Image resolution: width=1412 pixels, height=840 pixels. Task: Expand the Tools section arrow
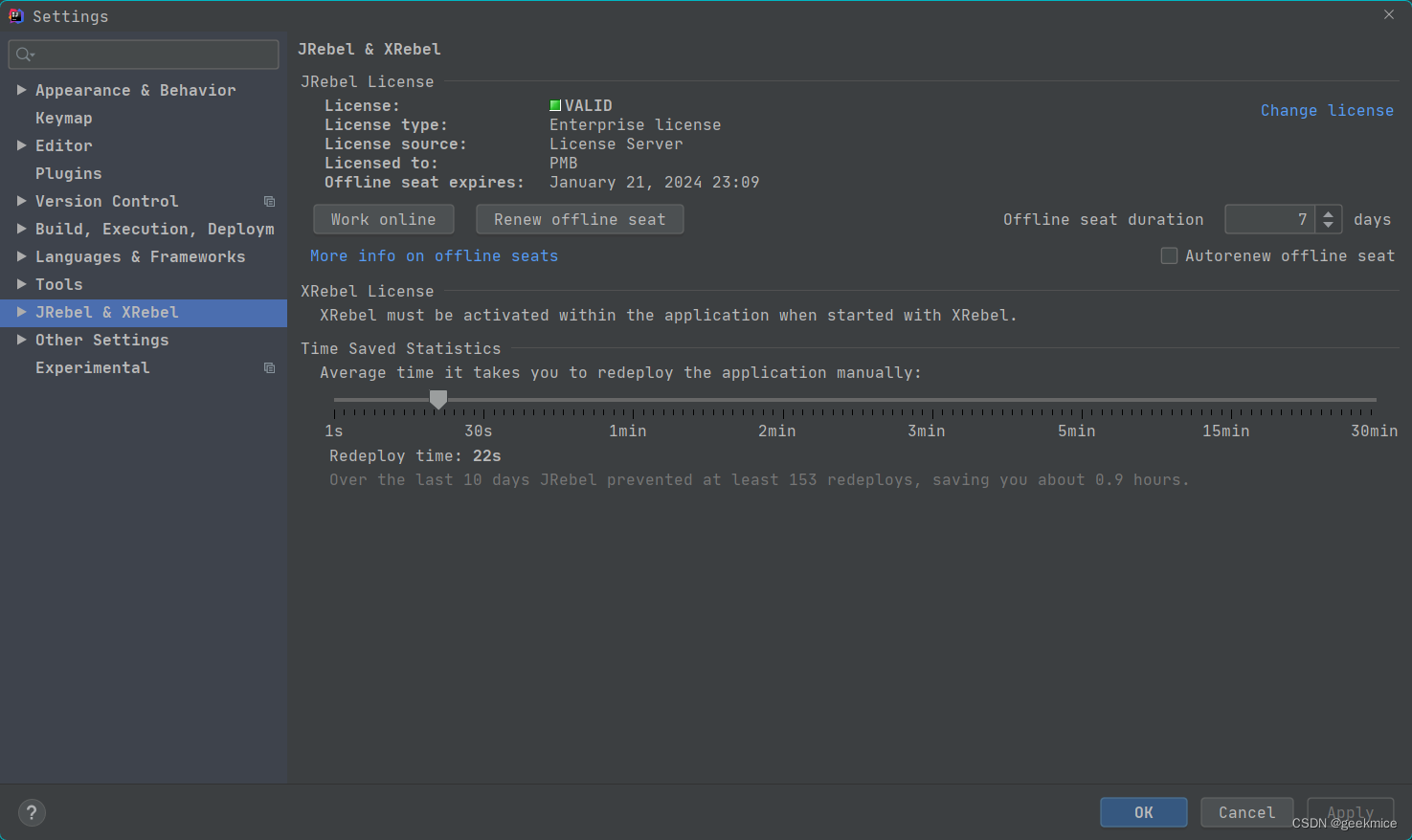point(21,284)
